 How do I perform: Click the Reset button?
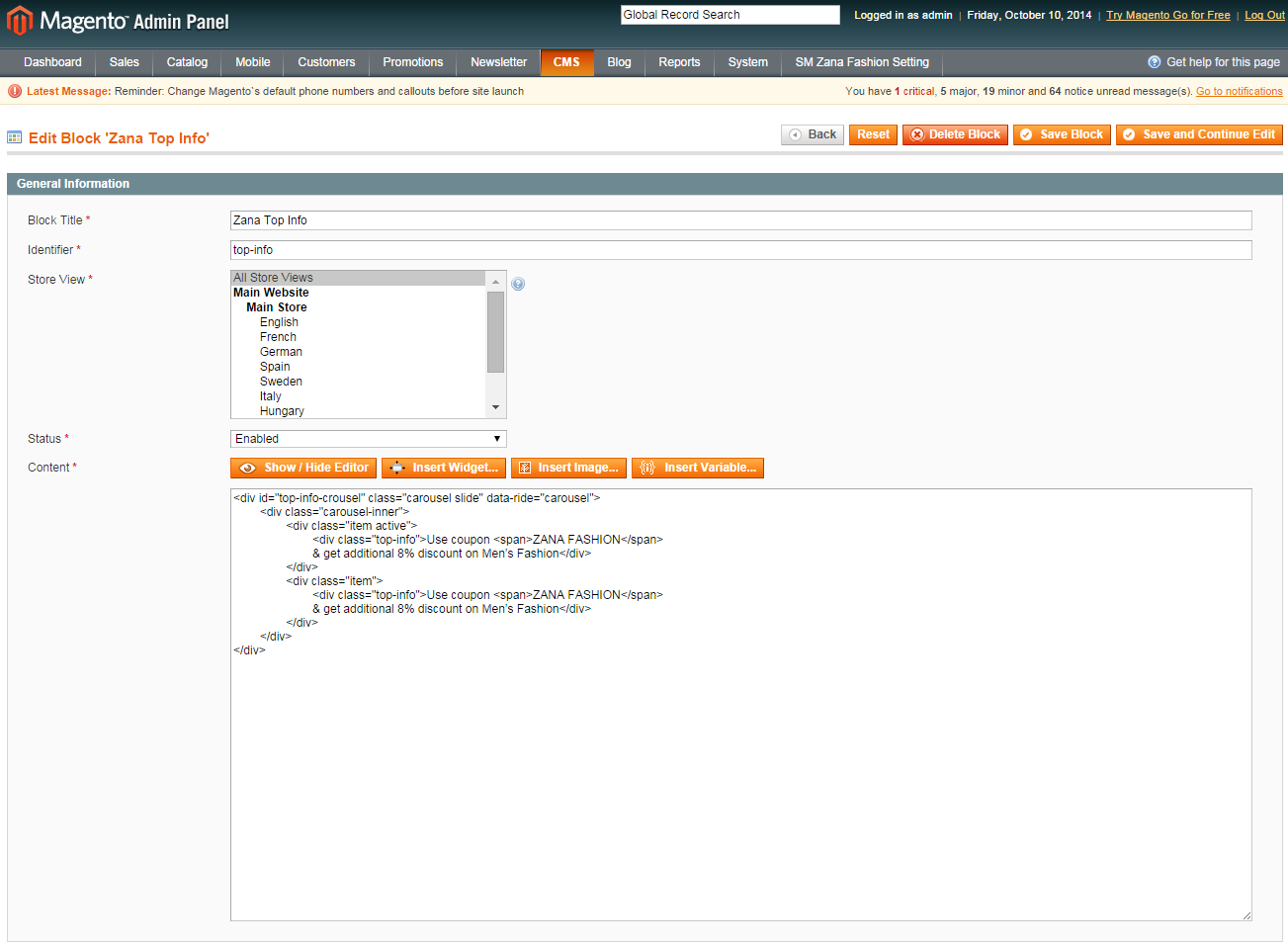873,134
